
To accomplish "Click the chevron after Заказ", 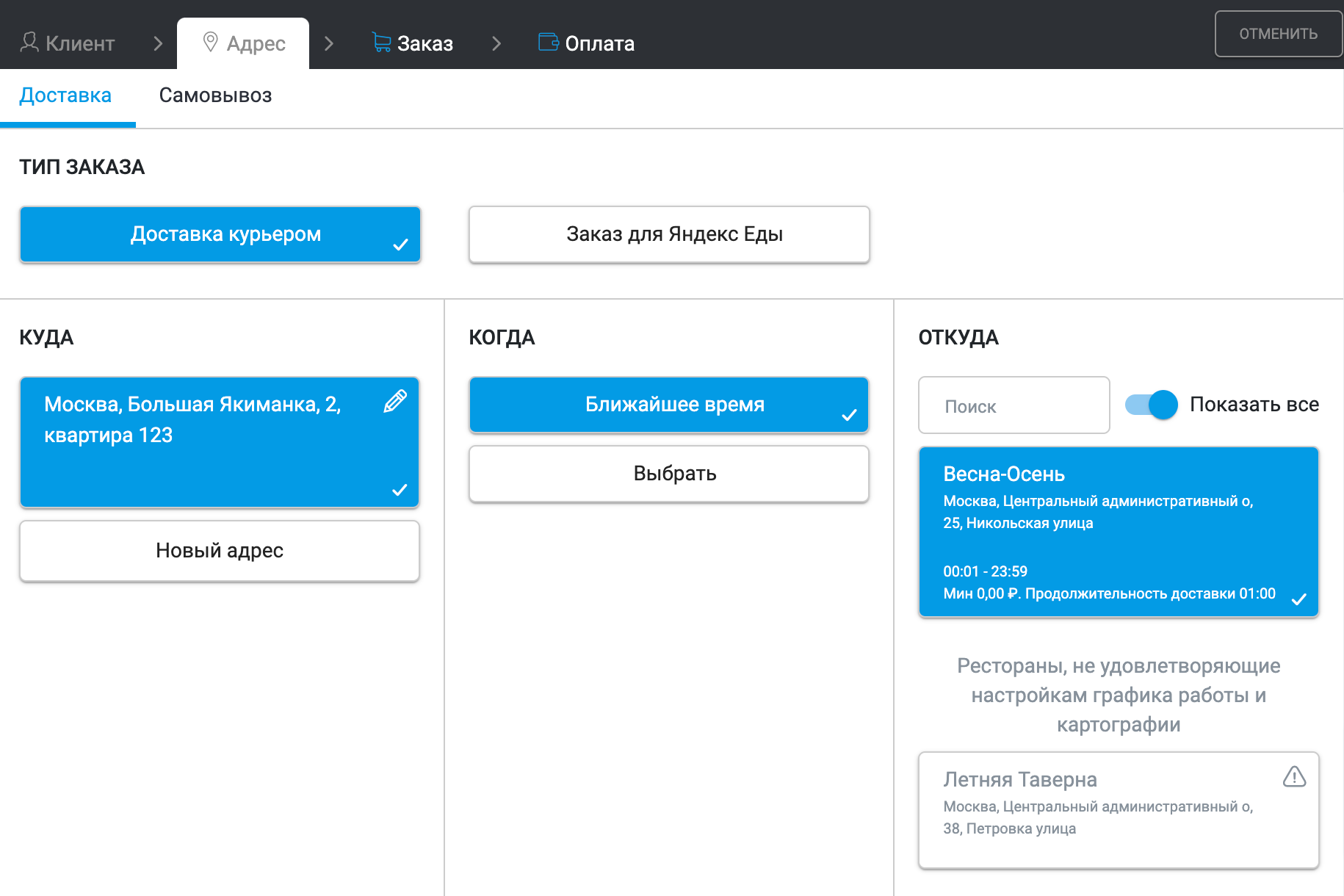I will click(496, 43).
